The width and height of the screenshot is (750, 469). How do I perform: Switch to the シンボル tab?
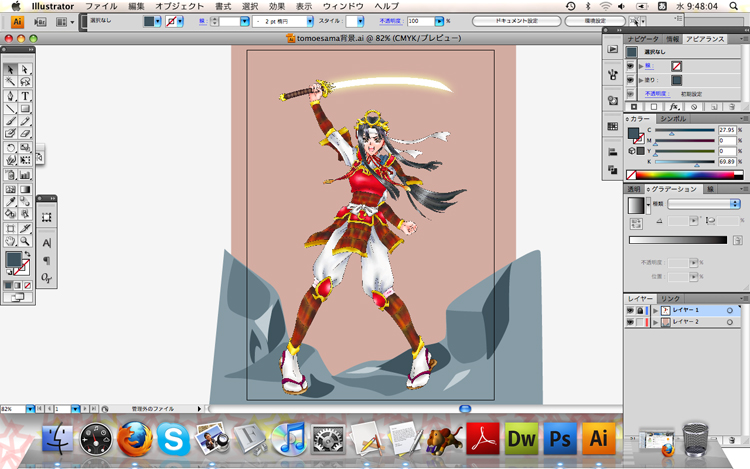point(673,119)
